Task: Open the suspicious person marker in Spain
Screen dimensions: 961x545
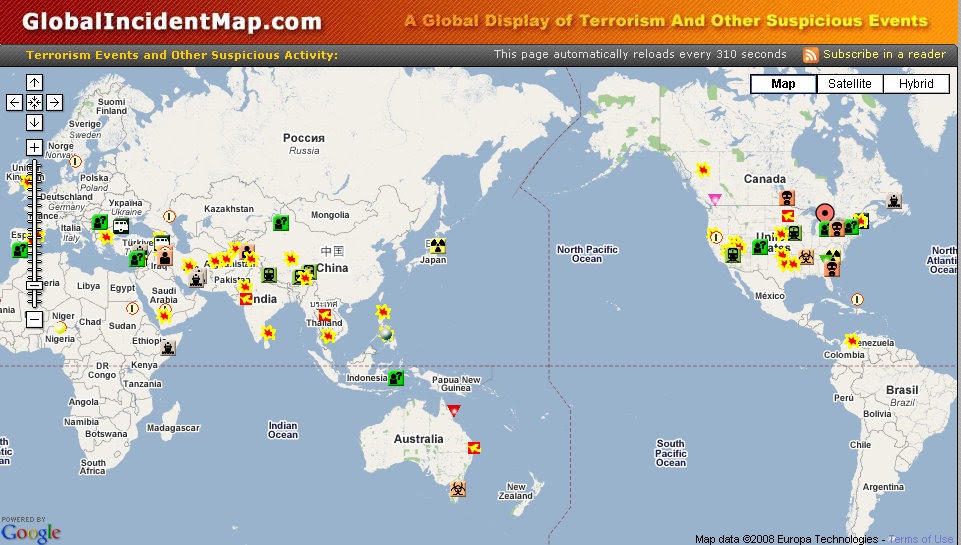Action: point(20,250)
